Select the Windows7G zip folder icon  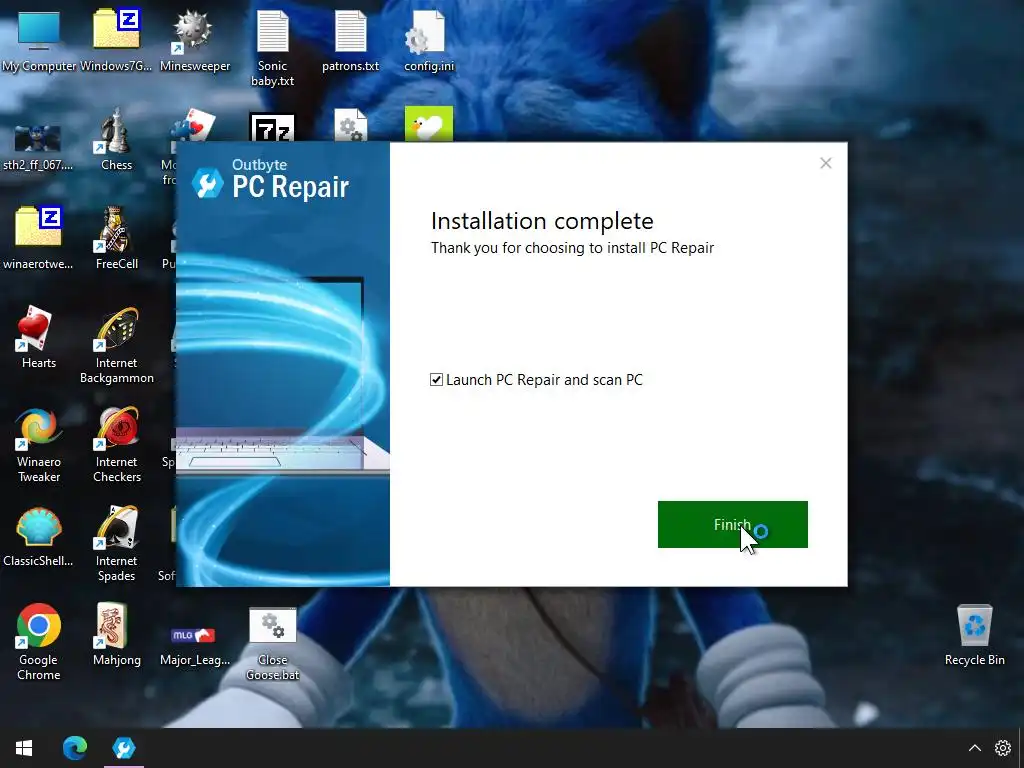[x=116, y=40]
